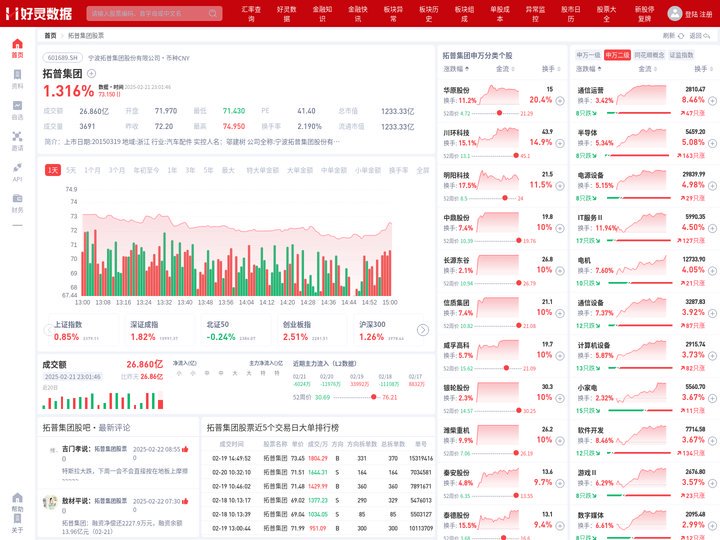
Task: Show previous indices with the left arrow
Action: coord(48,330)
